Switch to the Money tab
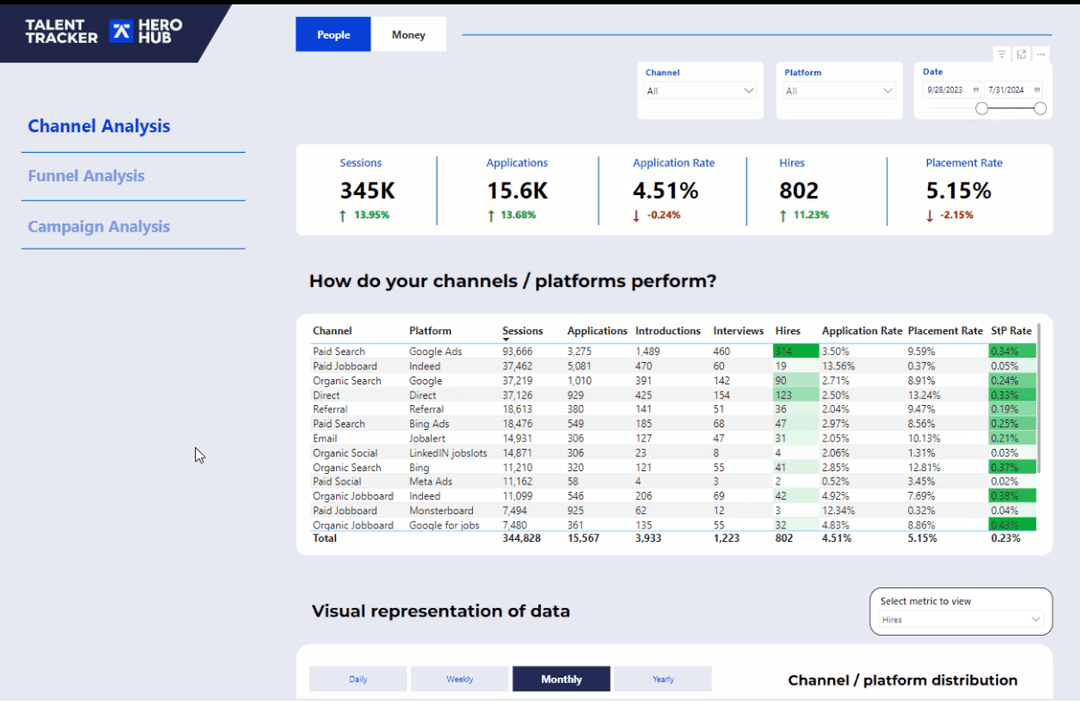Image resolution: width=1080 pixels, height=701 pixels. coord(408,35)
